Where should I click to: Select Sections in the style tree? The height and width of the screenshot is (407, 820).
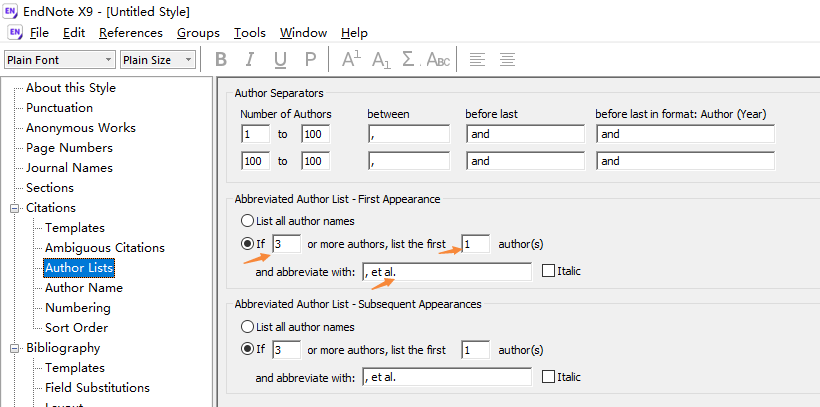50,188
